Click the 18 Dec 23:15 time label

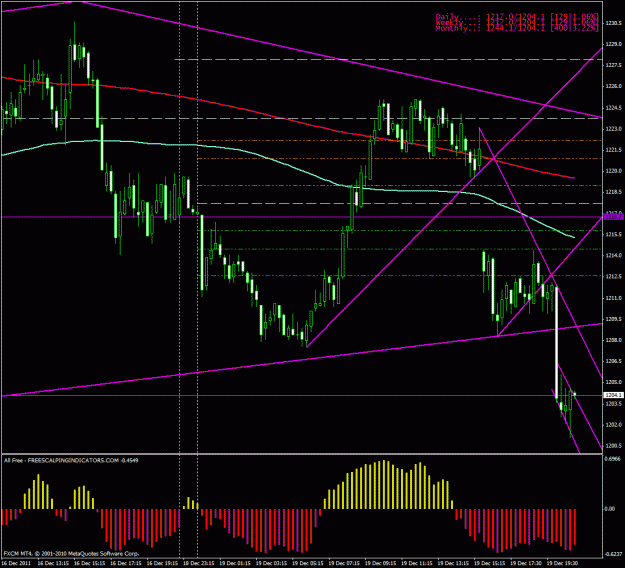(x=199, y=563)
